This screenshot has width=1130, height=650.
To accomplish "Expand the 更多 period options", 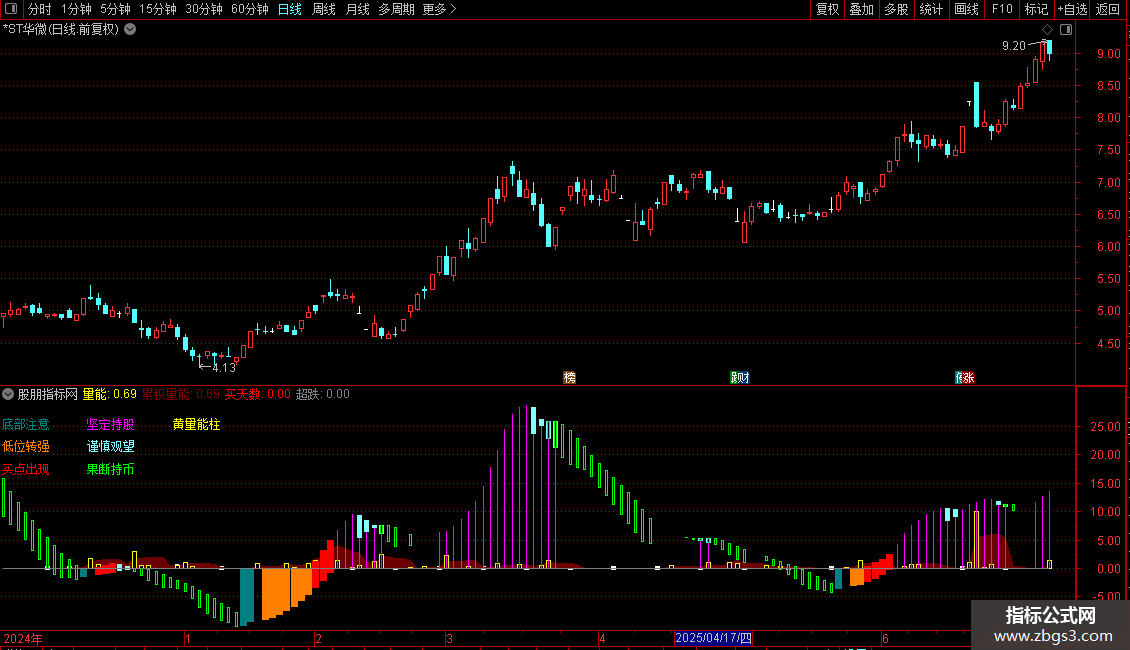I will click(x=440, y=9).
